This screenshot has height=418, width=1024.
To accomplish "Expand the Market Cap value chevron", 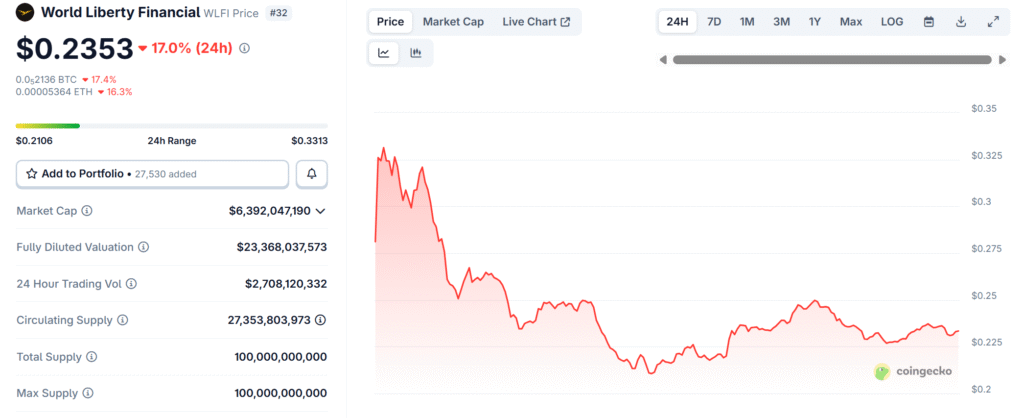I will point(320,211).
